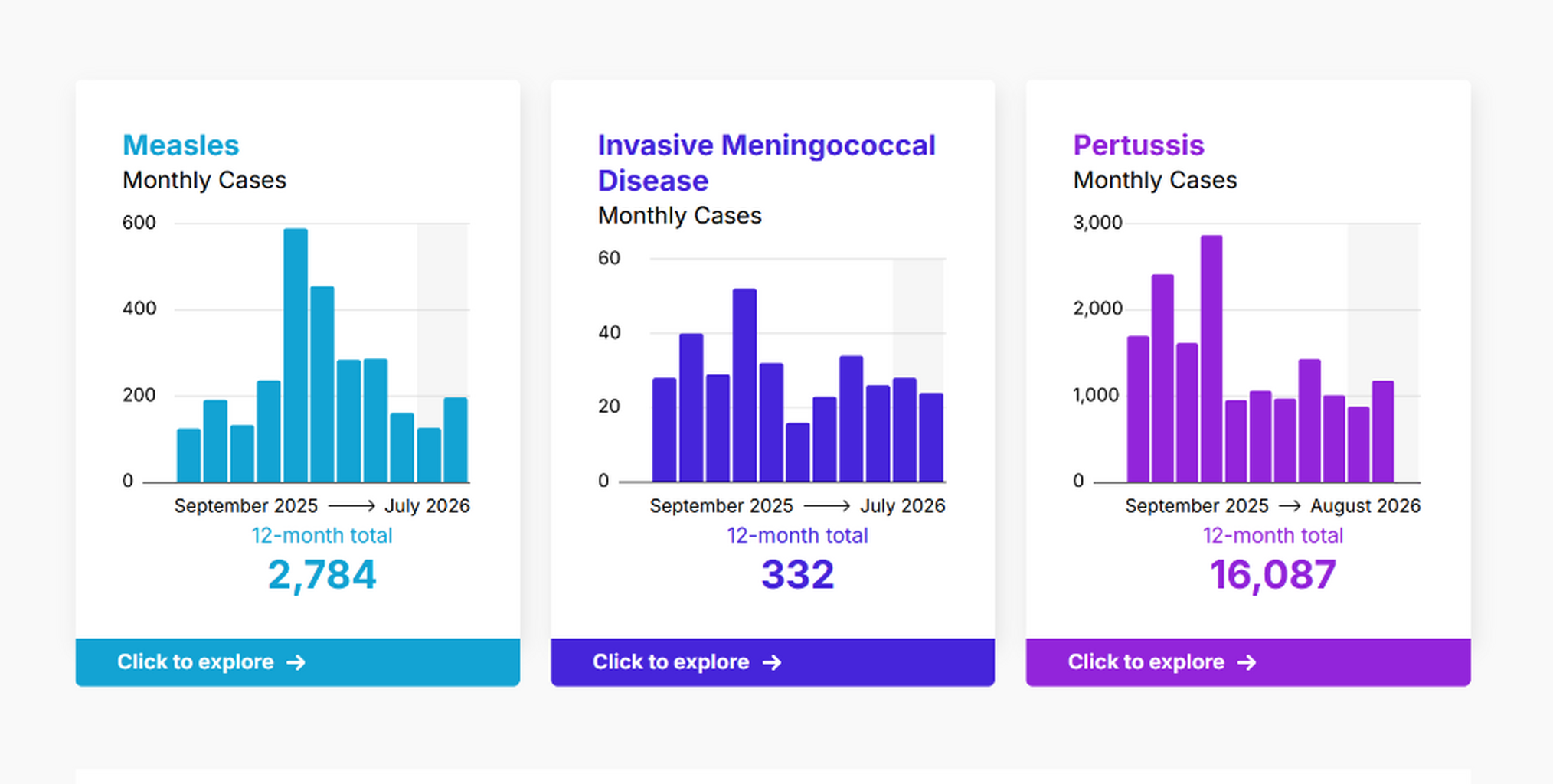
Task: Click 'August 2026' under the Pertussis chart
Action: pos(1365,506)
